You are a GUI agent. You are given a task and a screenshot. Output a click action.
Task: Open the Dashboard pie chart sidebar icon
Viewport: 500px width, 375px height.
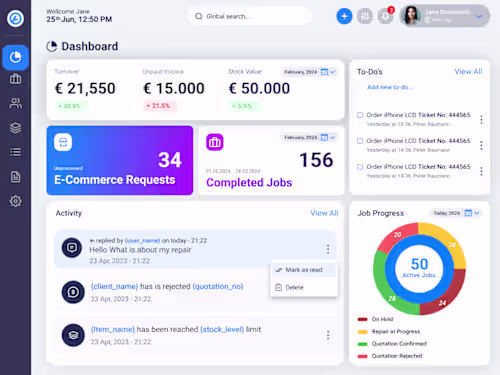point(15,57)
